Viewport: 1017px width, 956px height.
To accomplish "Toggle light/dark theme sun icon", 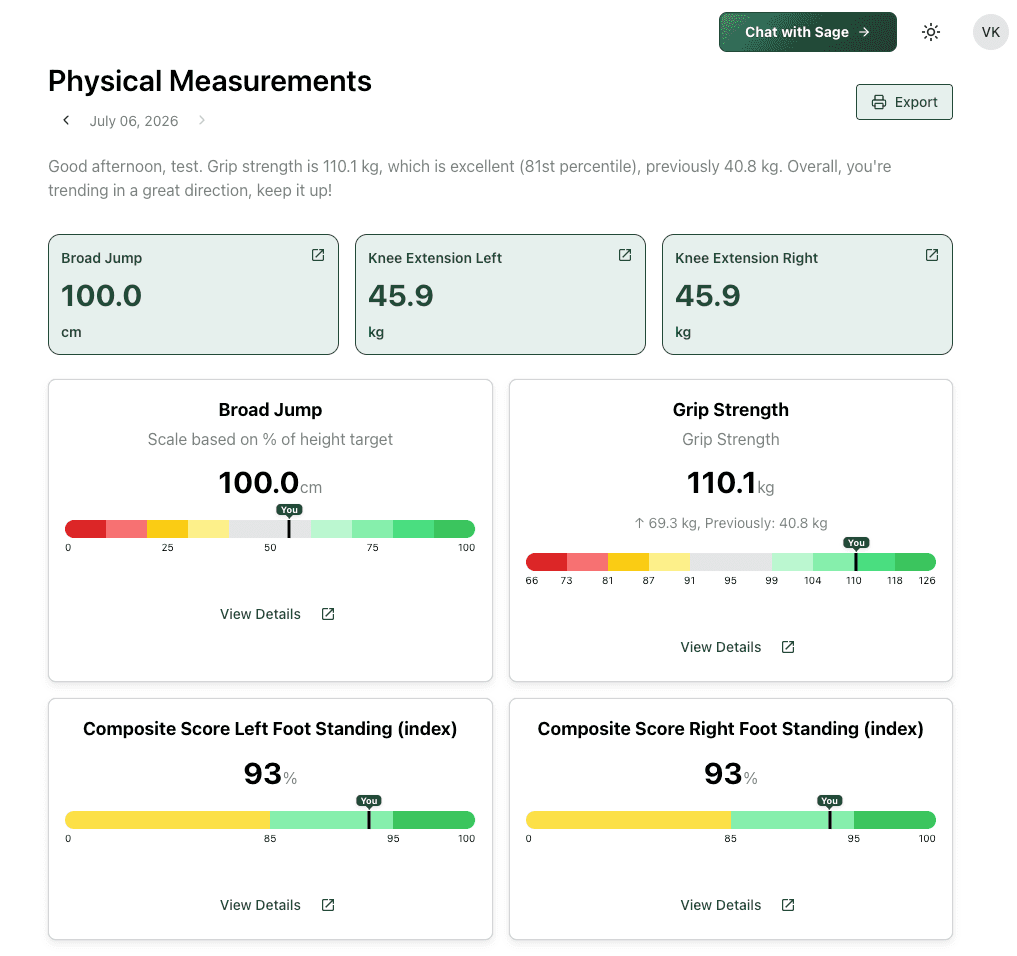I will point(931,32).
